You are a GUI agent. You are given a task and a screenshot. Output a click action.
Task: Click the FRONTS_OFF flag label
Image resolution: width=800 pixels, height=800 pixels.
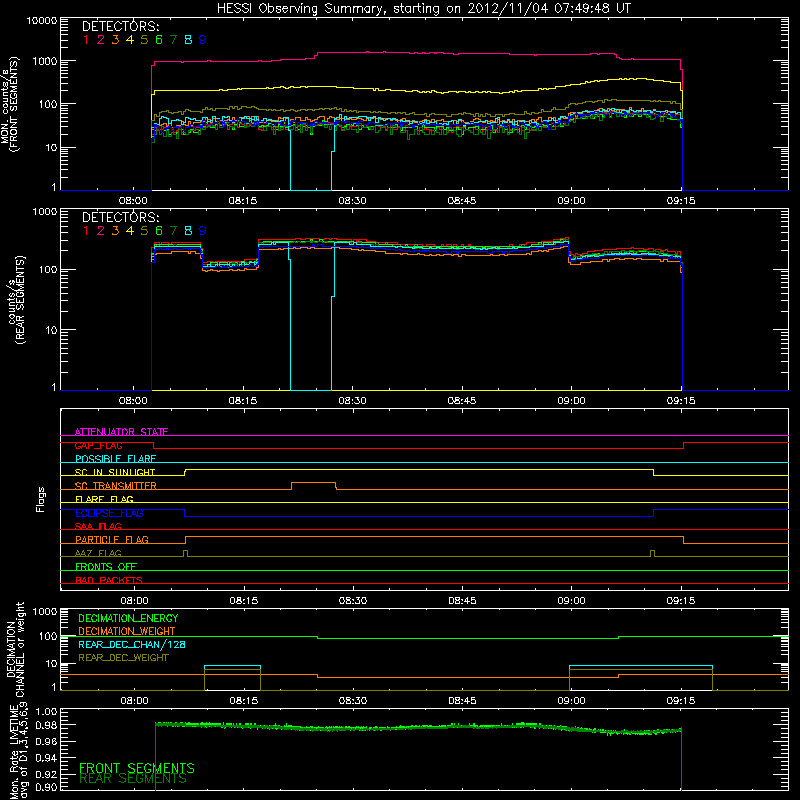pyautogui.click(x=106, y=566)
